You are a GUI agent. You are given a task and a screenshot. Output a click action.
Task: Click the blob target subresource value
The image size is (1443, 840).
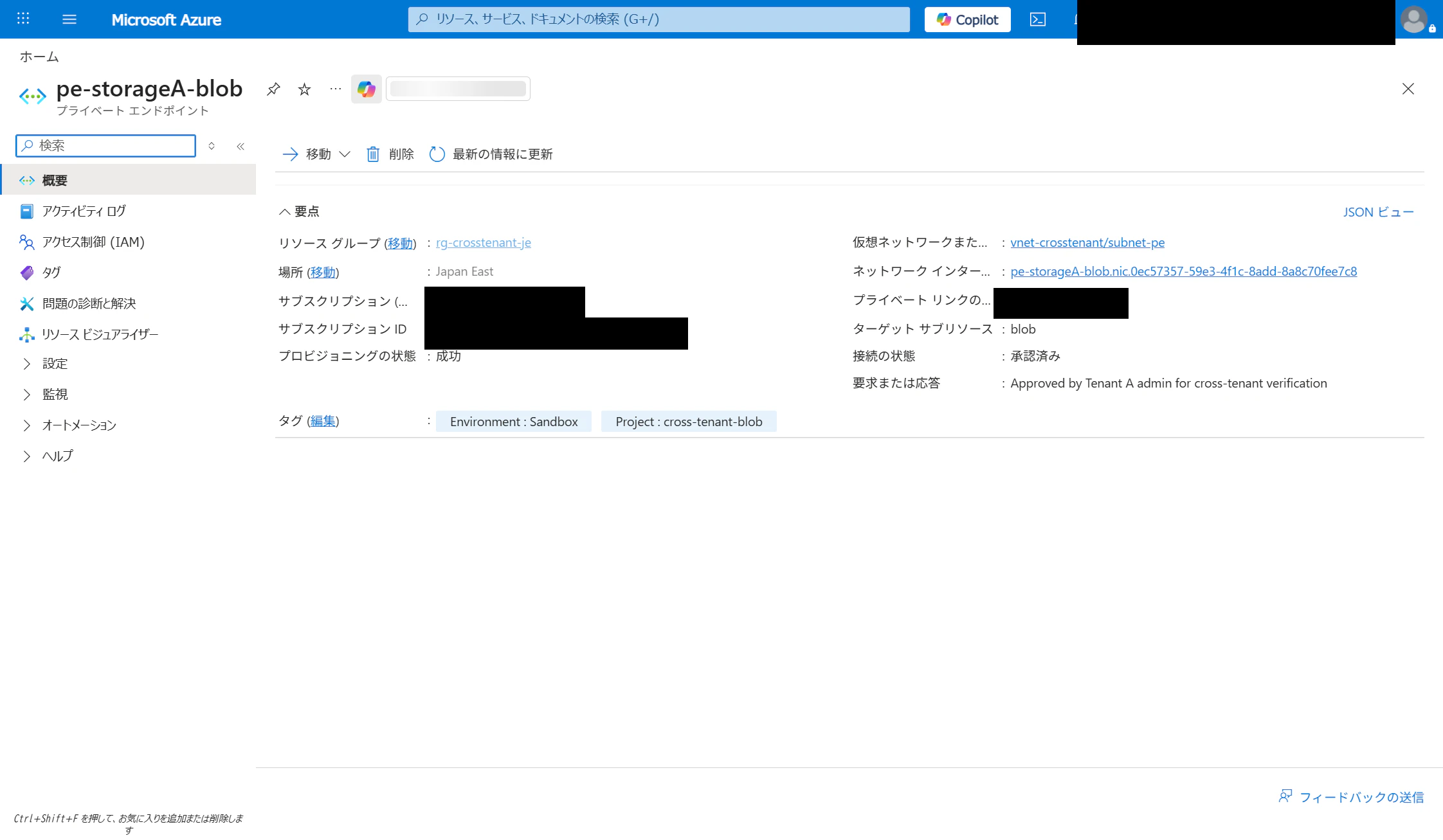pos(1023,329)
